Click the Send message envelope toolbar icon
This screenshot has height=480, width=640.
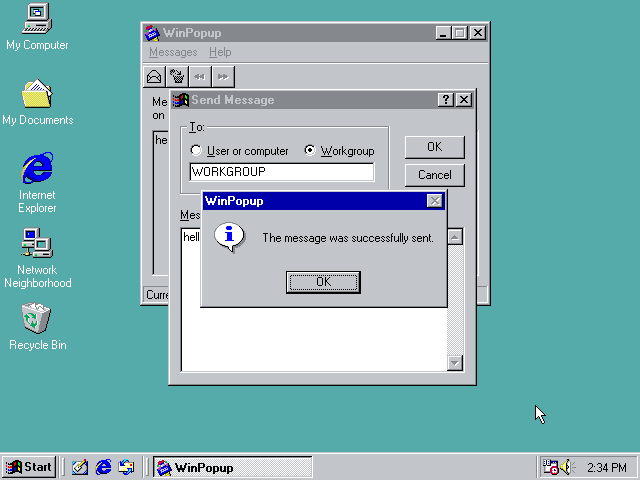click(x=154, y=77)
